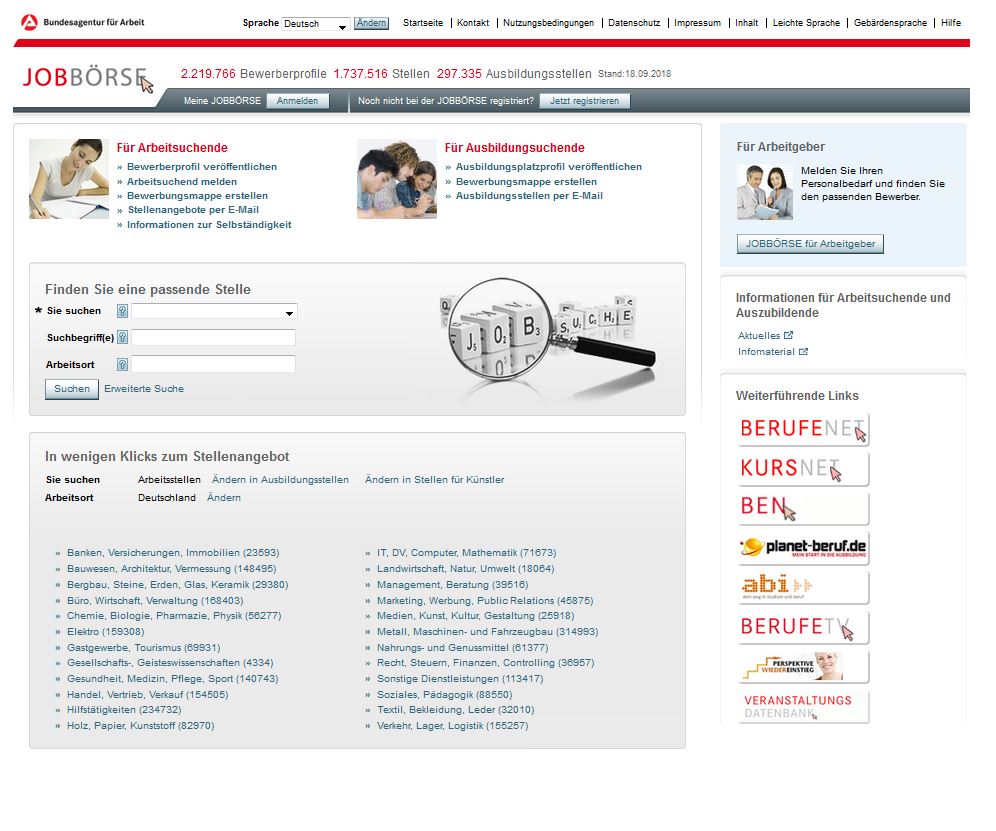Screen dimensions: 996x831
Task: Open the KURSNET logo link
Action: (804, 469)
